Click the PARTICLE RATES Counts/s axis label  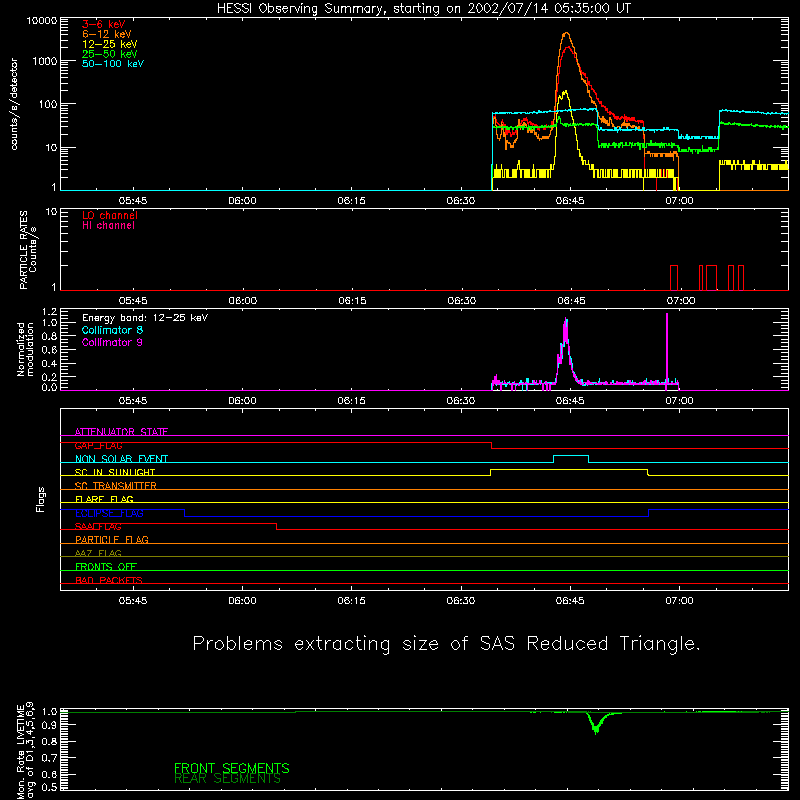click(x=28, y=251)
